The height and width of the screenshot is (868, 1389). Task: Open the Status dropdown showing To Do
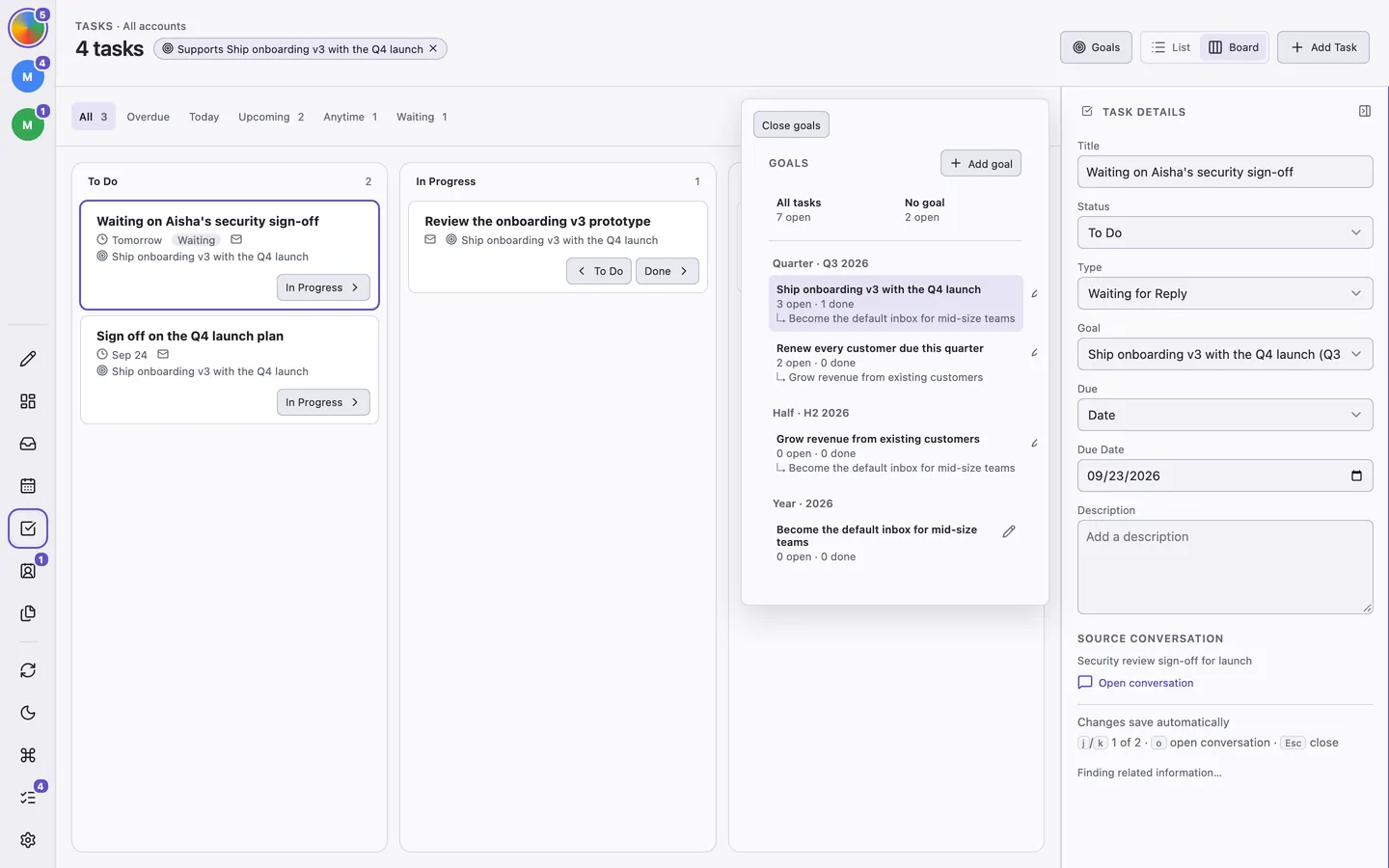pyautogui.click(x=1225, y=232)
